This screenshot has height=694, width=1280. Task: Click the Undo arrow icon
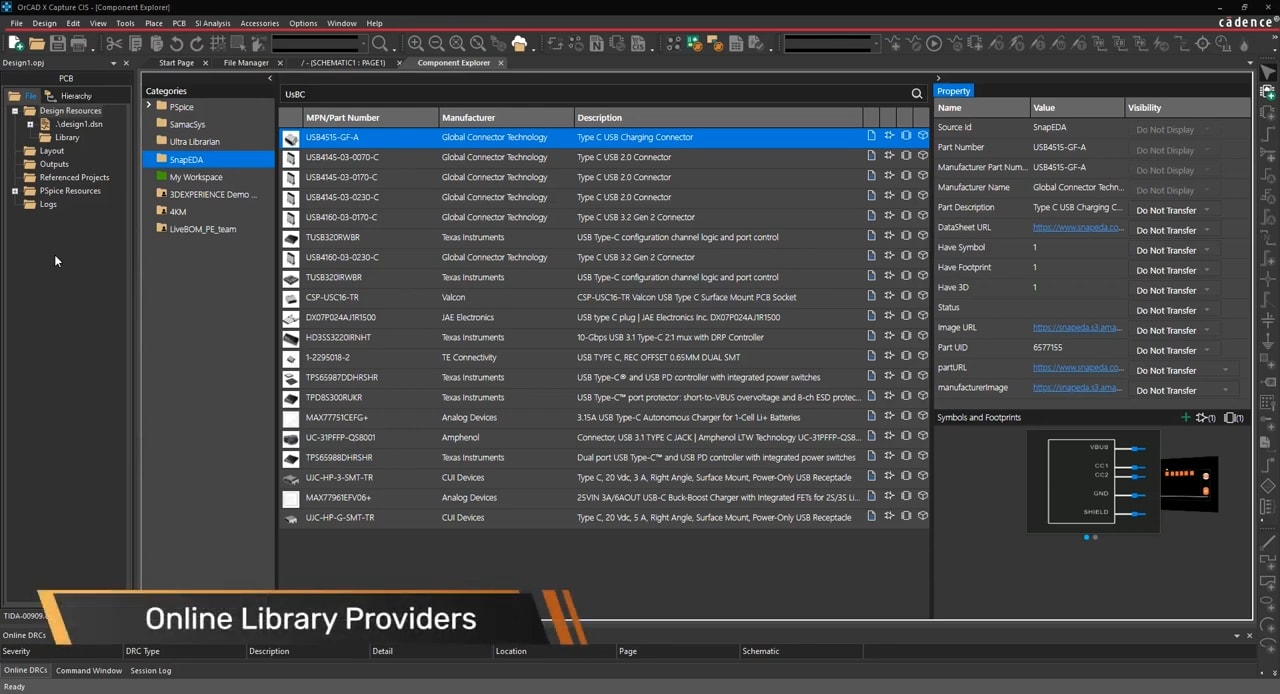tap(177, 43)
